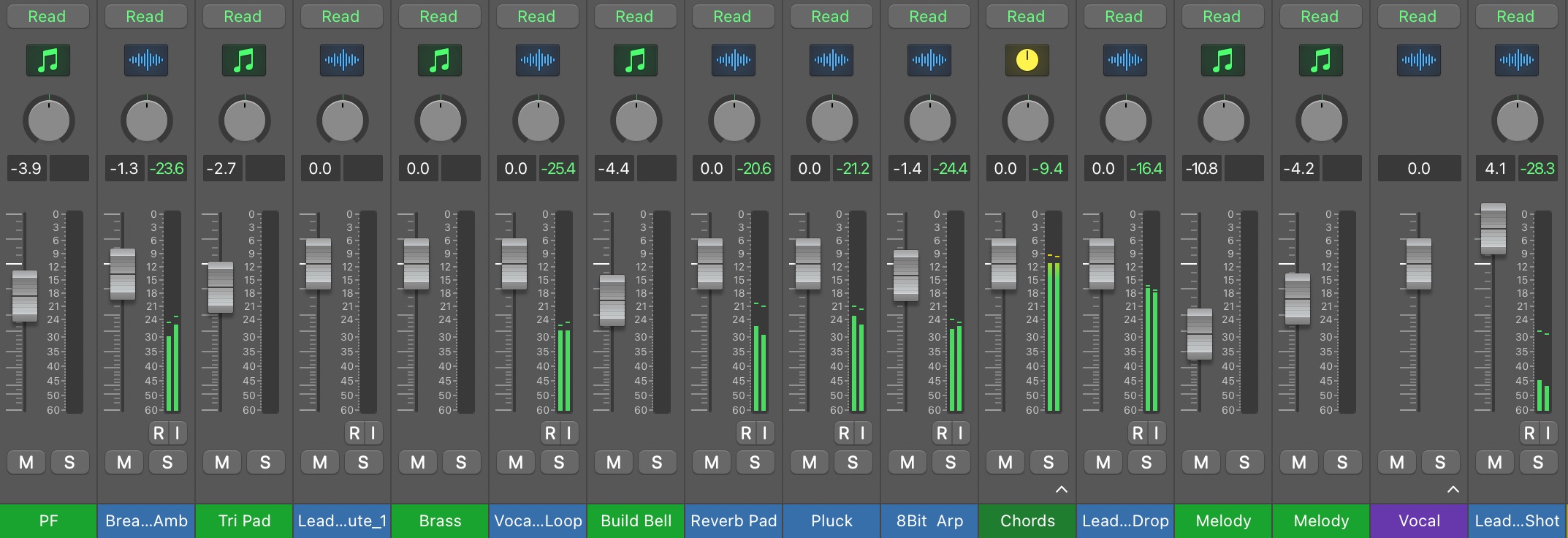Open Read automation menu on Lead...Shot channel
1568x538 pixels.
(1517, 16)
